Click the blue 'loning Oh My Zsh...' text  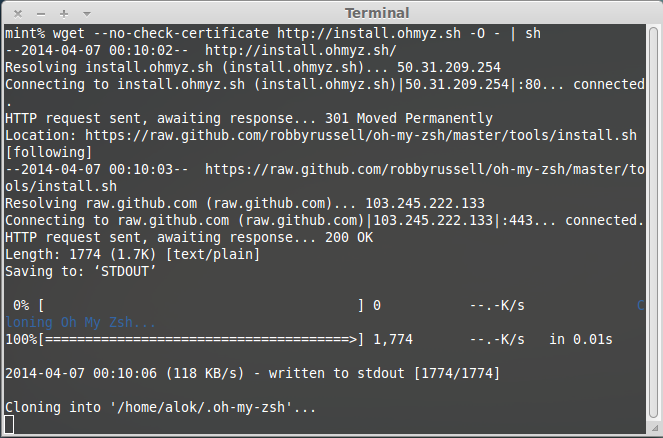(80, 322)
